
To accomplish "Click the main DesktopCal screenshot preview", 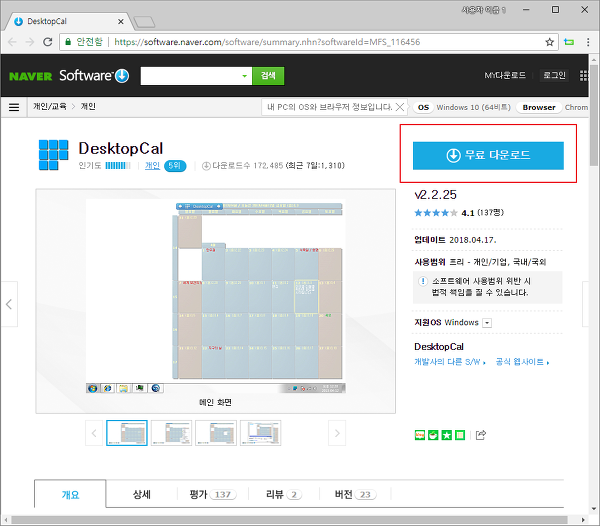I will [215, 296].
